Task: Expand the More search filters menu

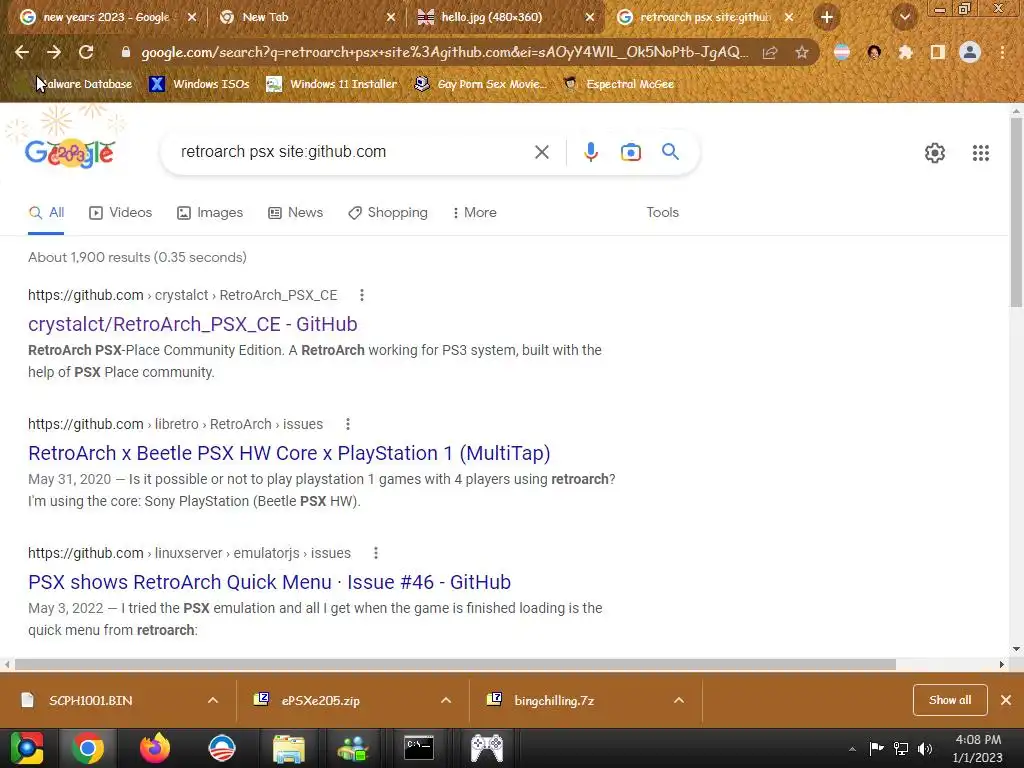Action: point(475,212)
